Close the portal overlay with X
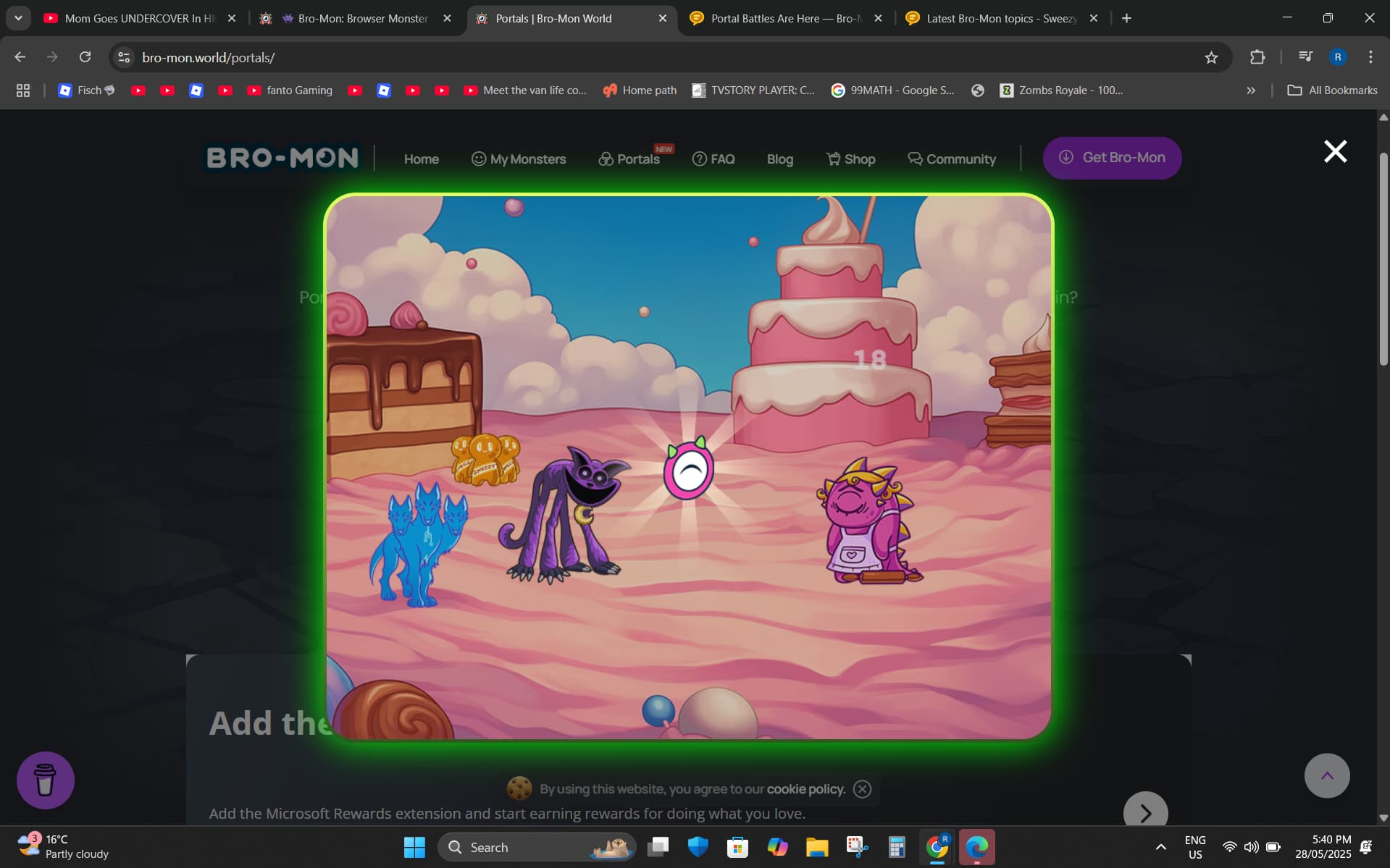This screenshot has width=1390, height=868. click(1335, 151)
